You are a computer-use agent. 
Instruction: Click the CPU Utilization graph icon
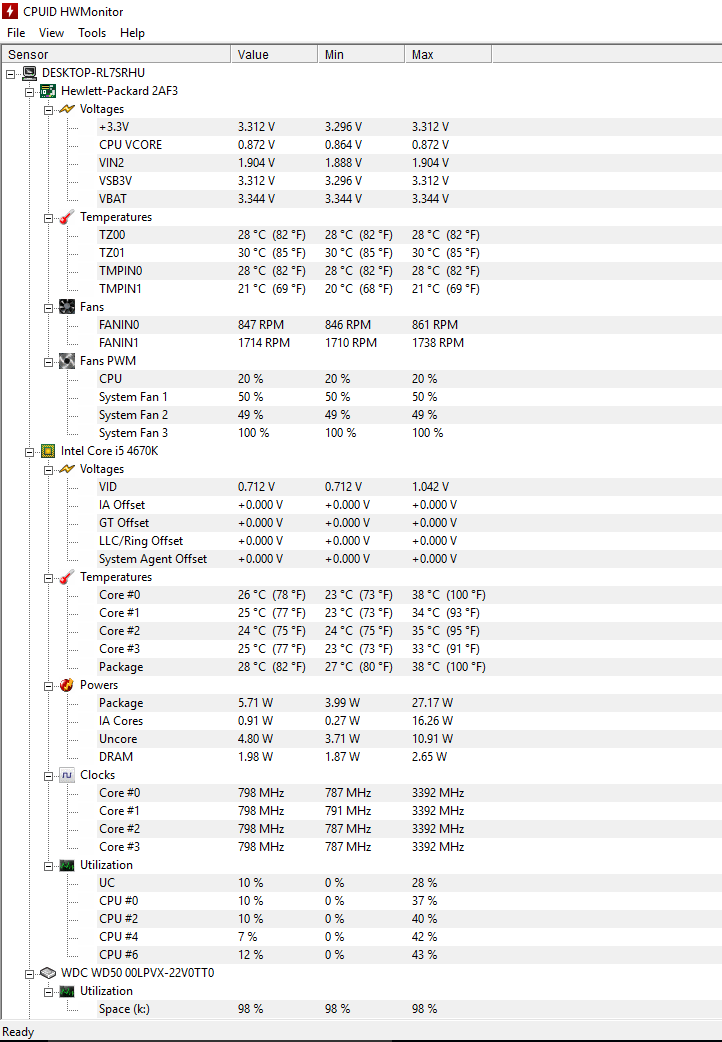point(66,865)
